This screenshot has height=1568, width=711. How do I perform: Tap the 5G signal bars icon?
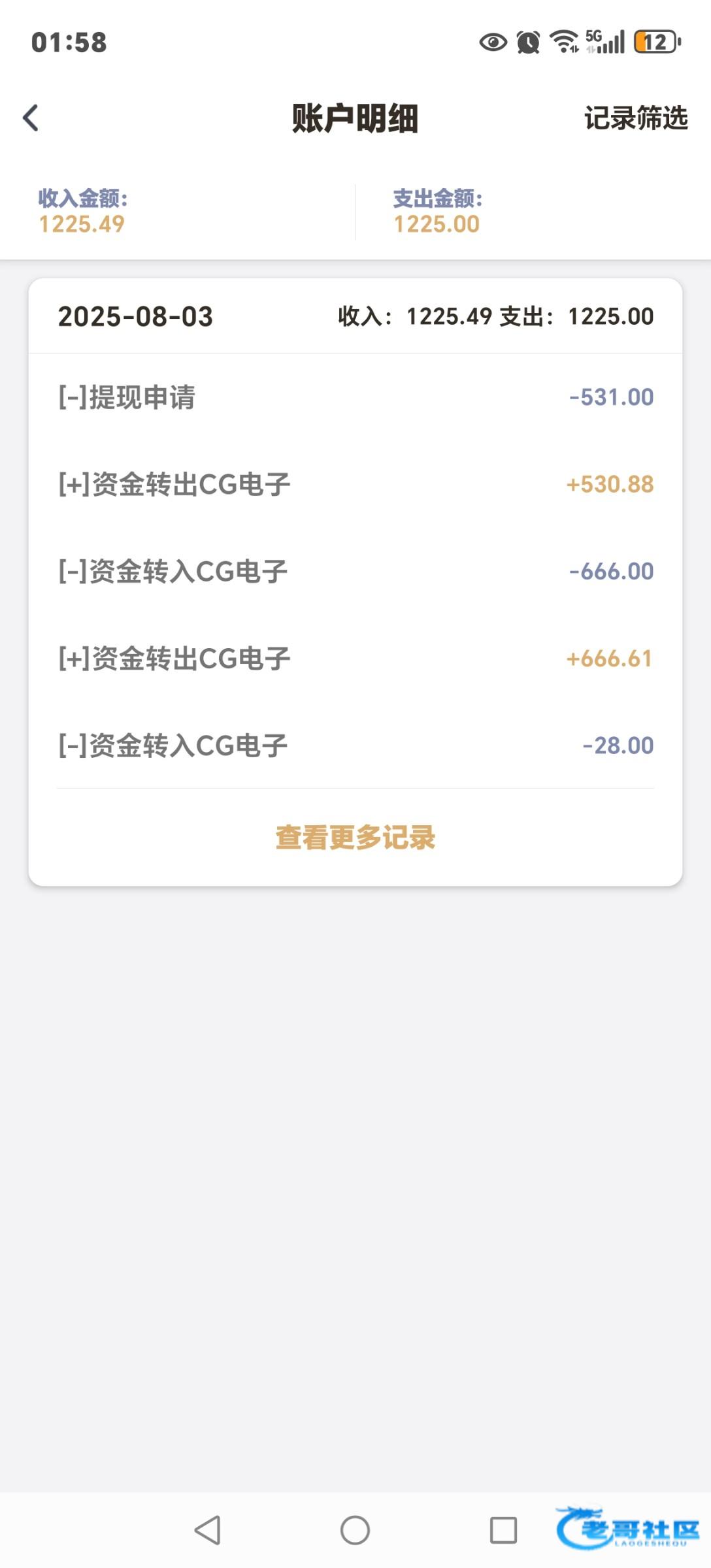(605, 42)
